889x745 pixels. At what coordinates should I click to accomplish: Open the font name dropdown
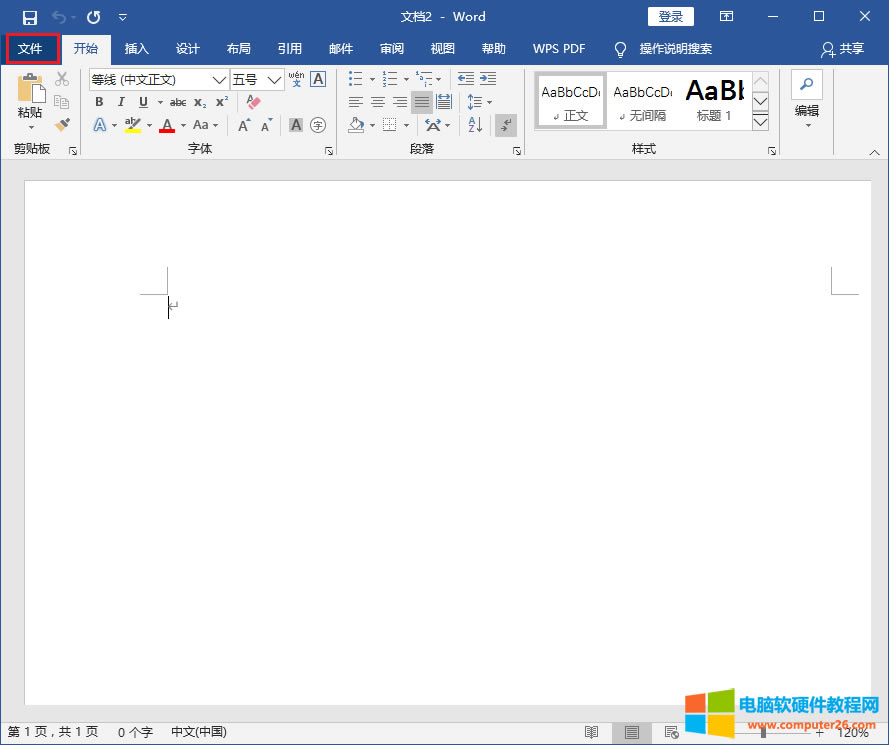coord(219,80)
